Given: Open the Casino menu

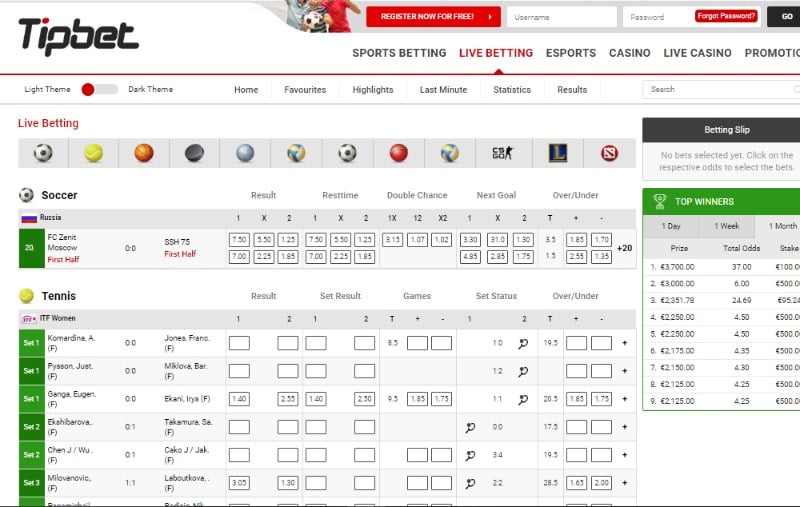Looking at the screenshot, I should (x=630, y=53).
